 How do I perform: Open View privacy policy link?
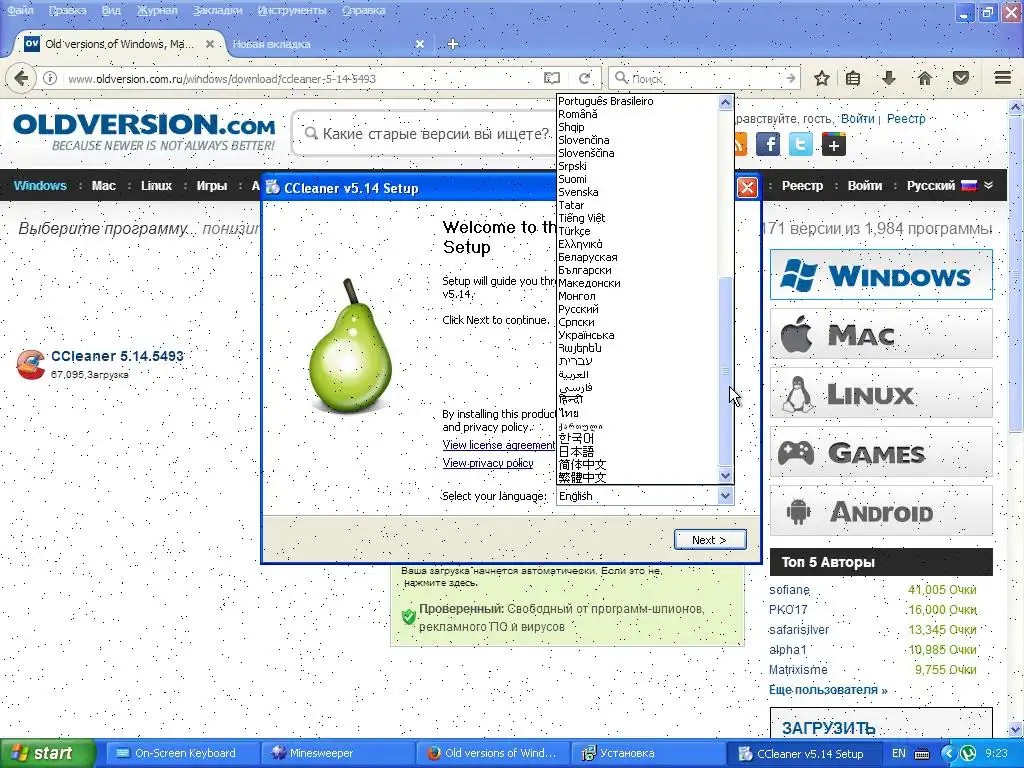pyautogui.click(x=488, y=463)
